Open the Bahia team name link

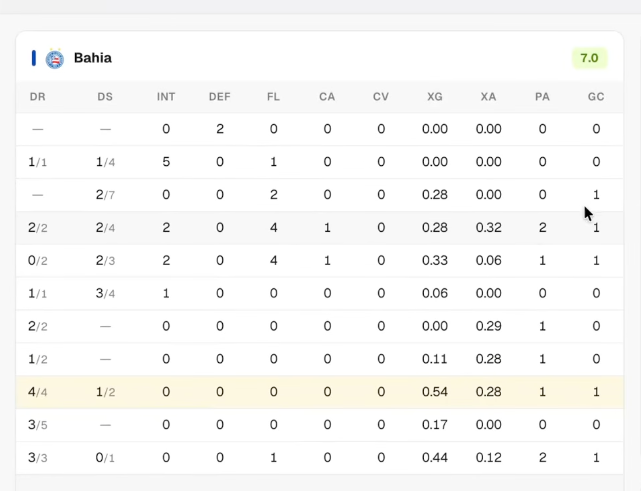tap(93, 58)
